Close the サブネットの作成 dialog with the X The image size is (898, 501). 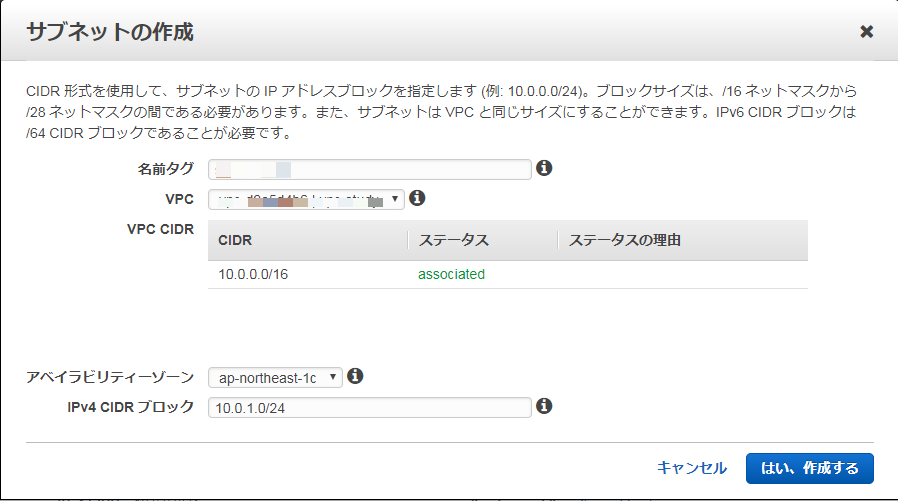pyautogui.click(x=866, y=32)
